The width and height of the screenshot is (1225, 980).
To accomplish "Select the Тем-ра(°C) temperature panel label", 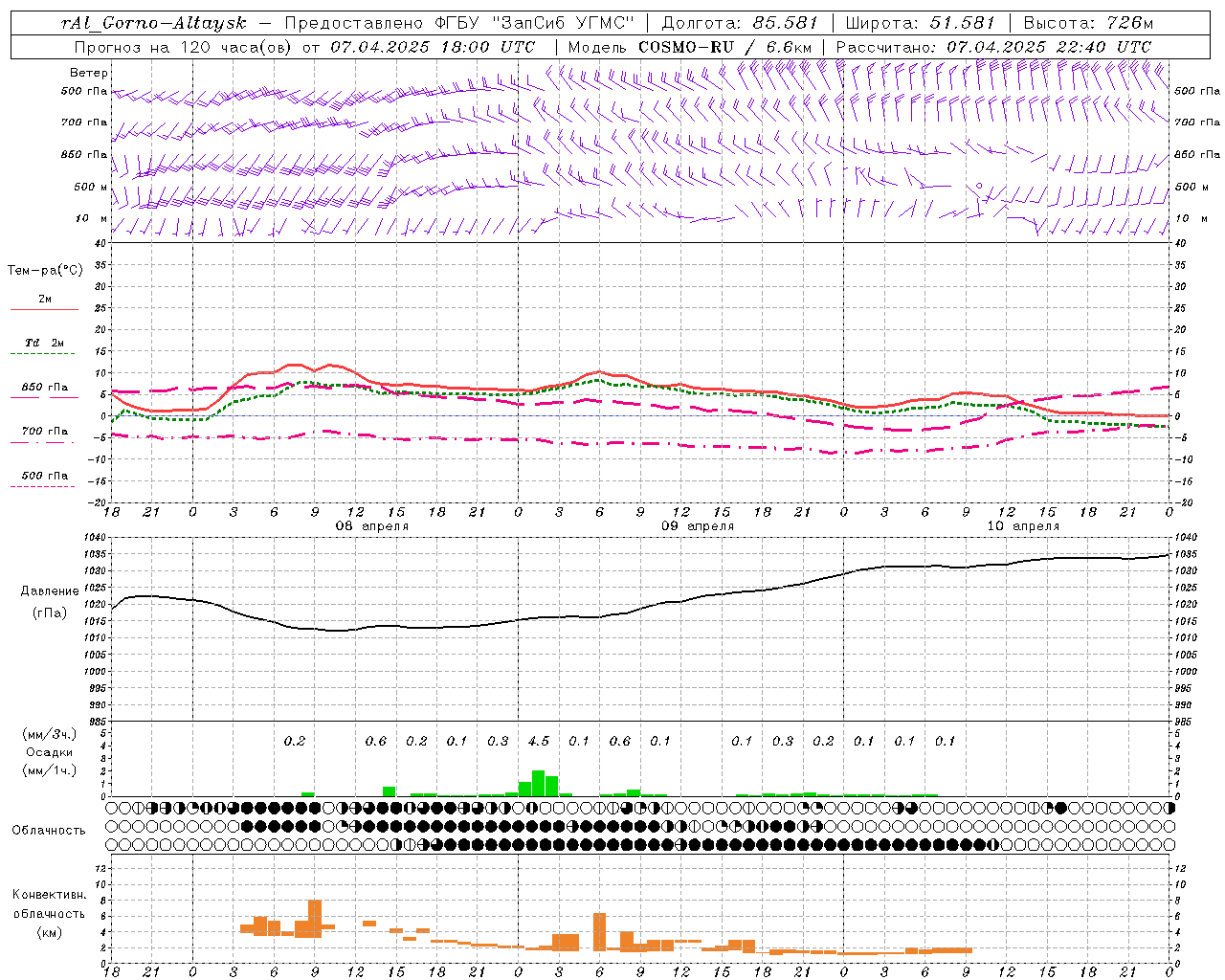I will coord(45,270).
